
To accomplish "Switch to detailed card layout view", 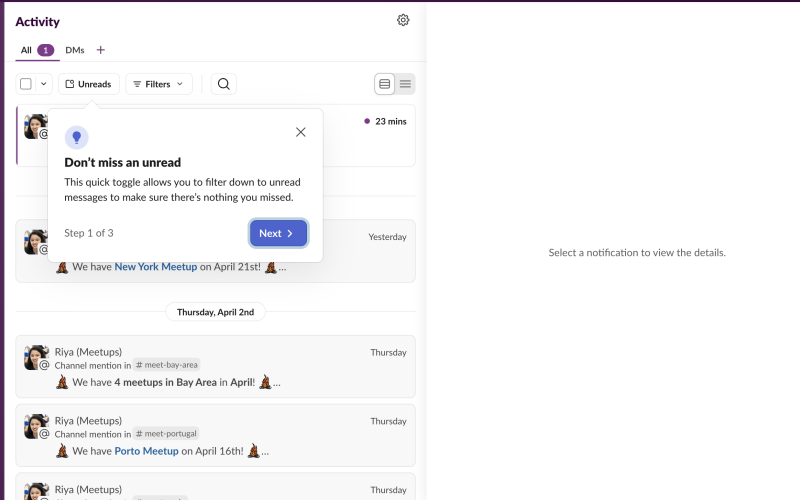I will point(385,84).
